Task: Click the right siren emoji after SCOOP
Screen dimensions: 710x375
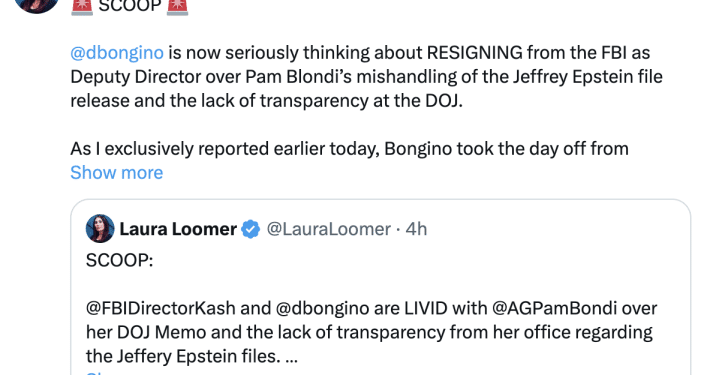Action: point(177,6)
